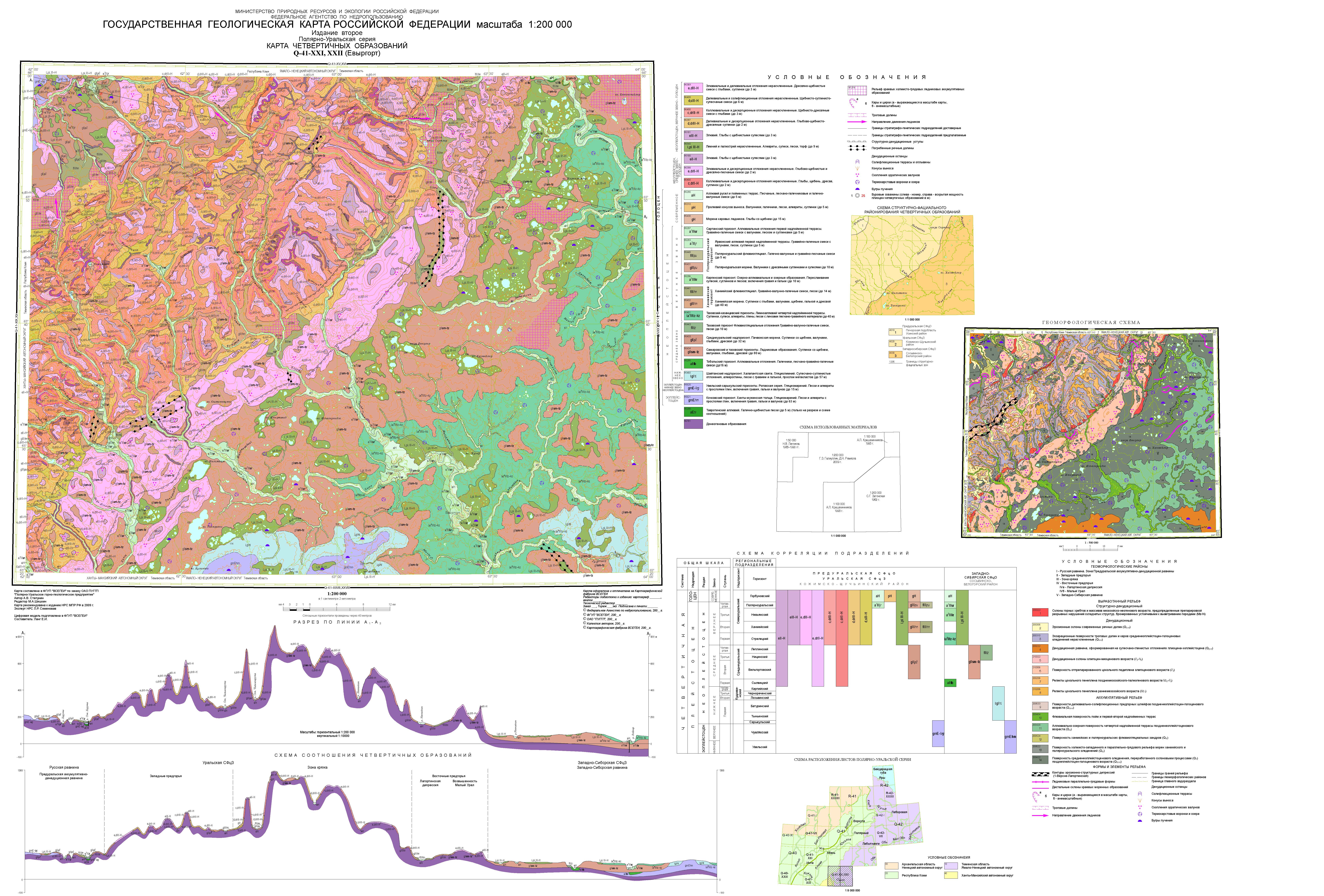This screenshot has width=1324, height=896.
Task: Click the "РАЗРЕЗ ПО ЛИНИИ" section heading
Action: [337, 622]
